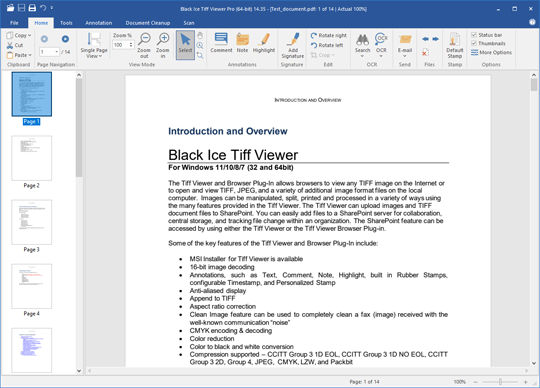Click the Zoom out magnifier
Screen dimensions: 540x388
coord(144,45)
